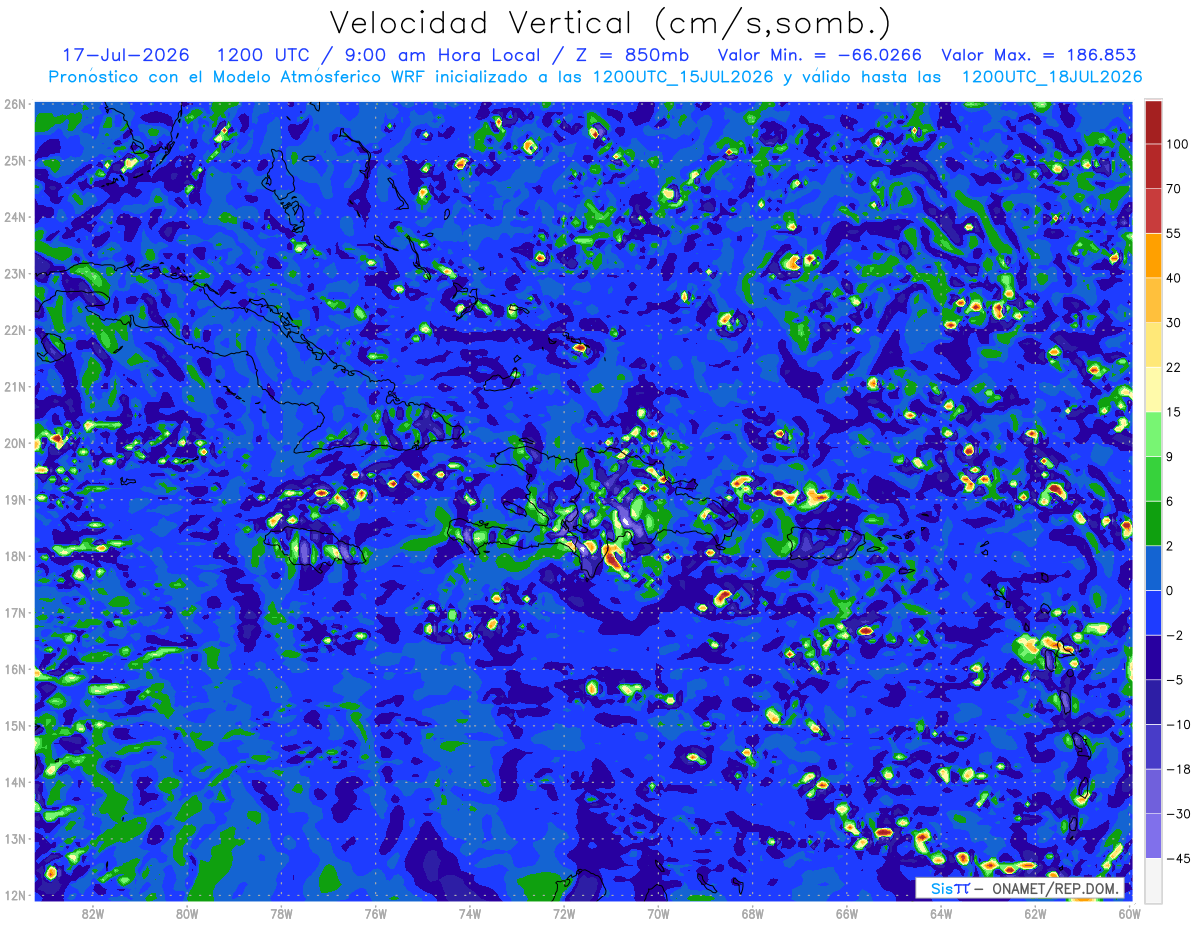The width and height of the screenshot is (1200, 927).
Task: Click the color bar label "-45"
Action: coord(1177,858)
